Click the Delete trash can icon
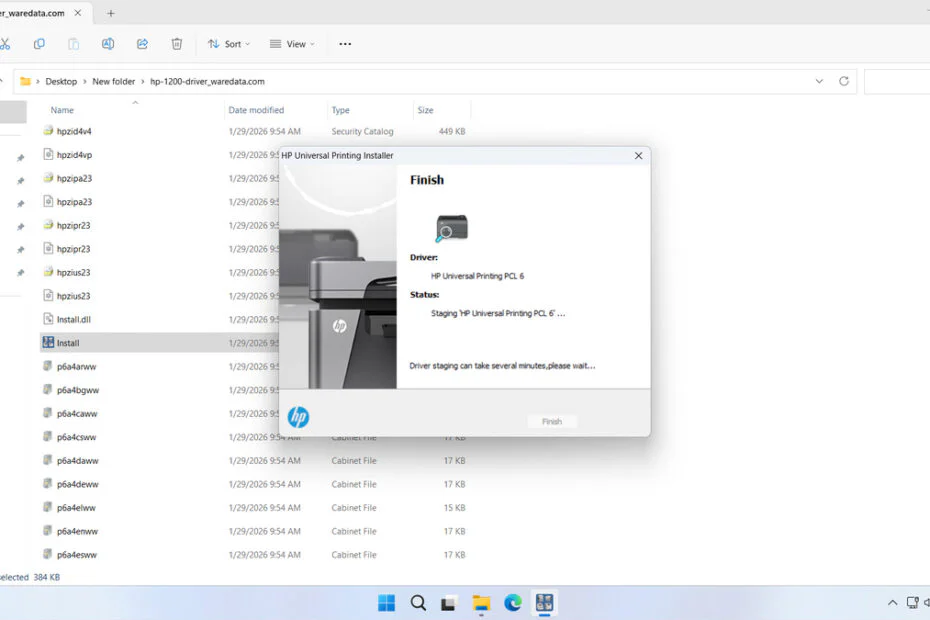 click(177, 44)
